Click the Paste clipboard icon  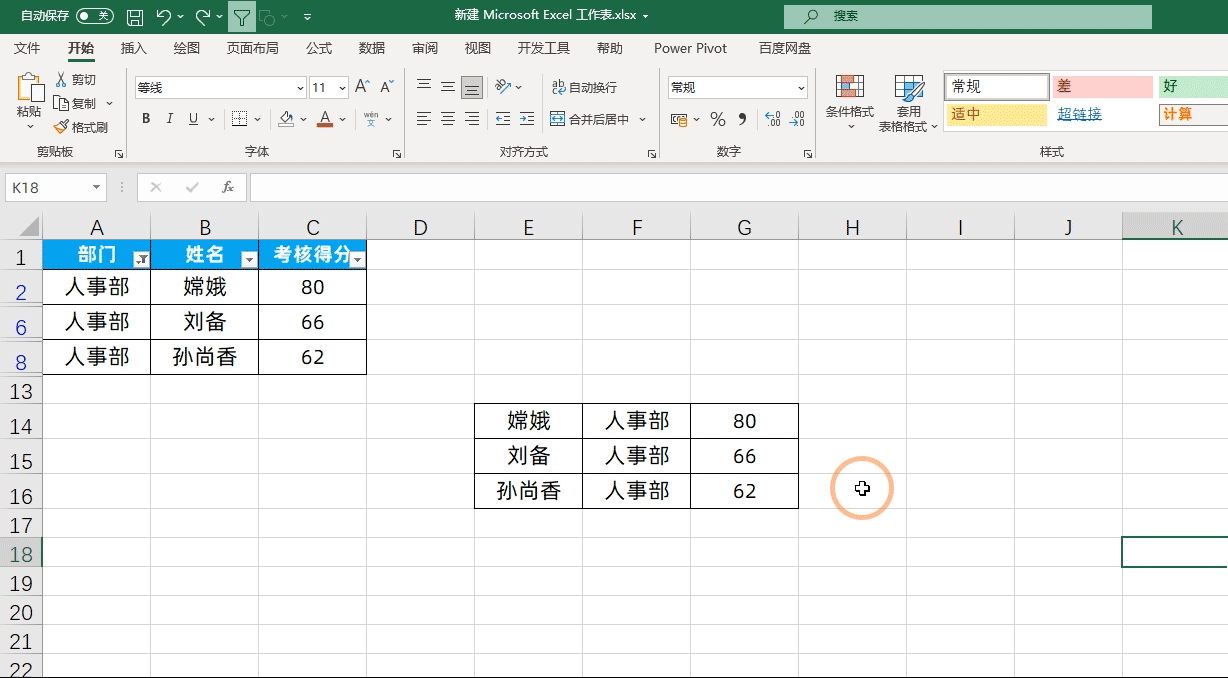tap(29, 88)
